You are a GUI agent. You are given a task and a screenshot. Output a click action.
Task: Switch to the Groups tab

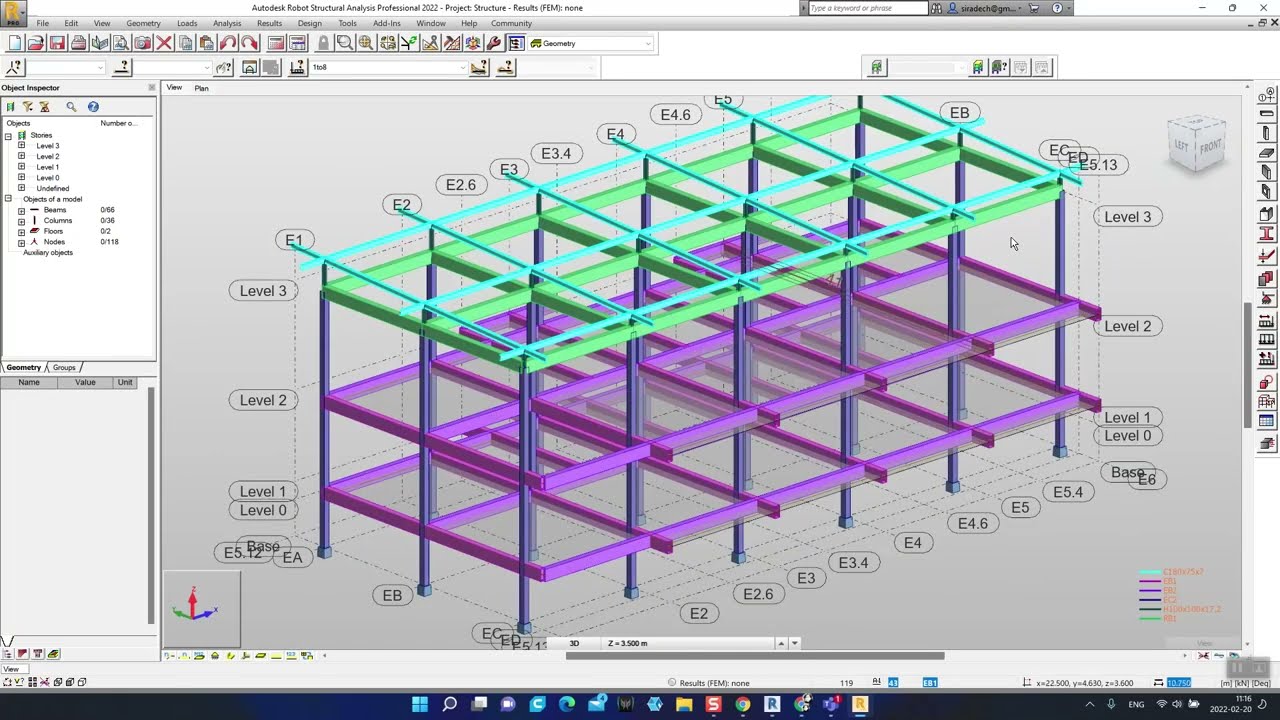pos(64,368)
